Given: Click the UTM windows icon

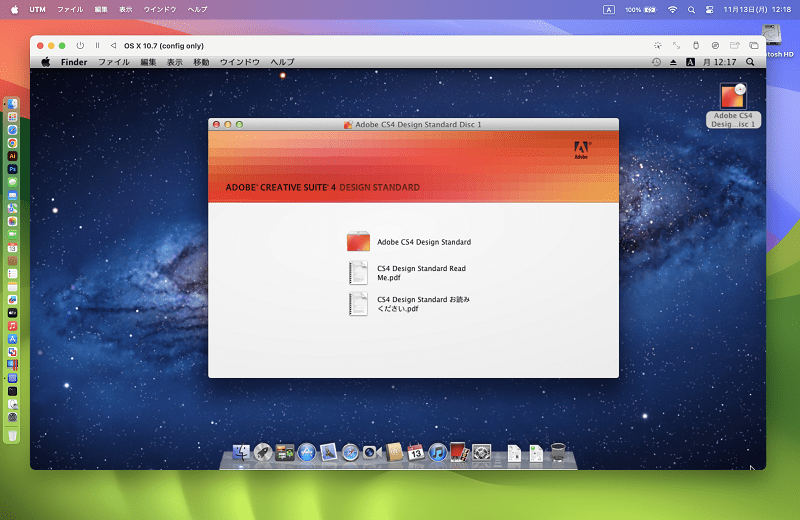Looking at the screenshot, I should pyautogui.click(x=754, y=45).
